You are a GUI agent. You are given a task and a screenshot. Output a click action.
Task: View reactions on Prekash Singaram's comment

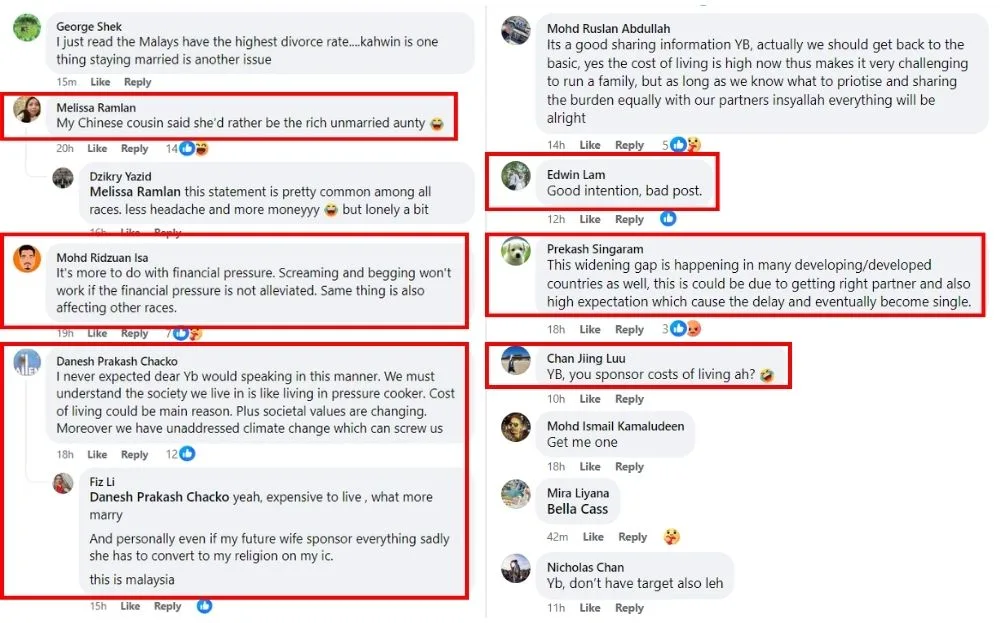pos(686,329)
